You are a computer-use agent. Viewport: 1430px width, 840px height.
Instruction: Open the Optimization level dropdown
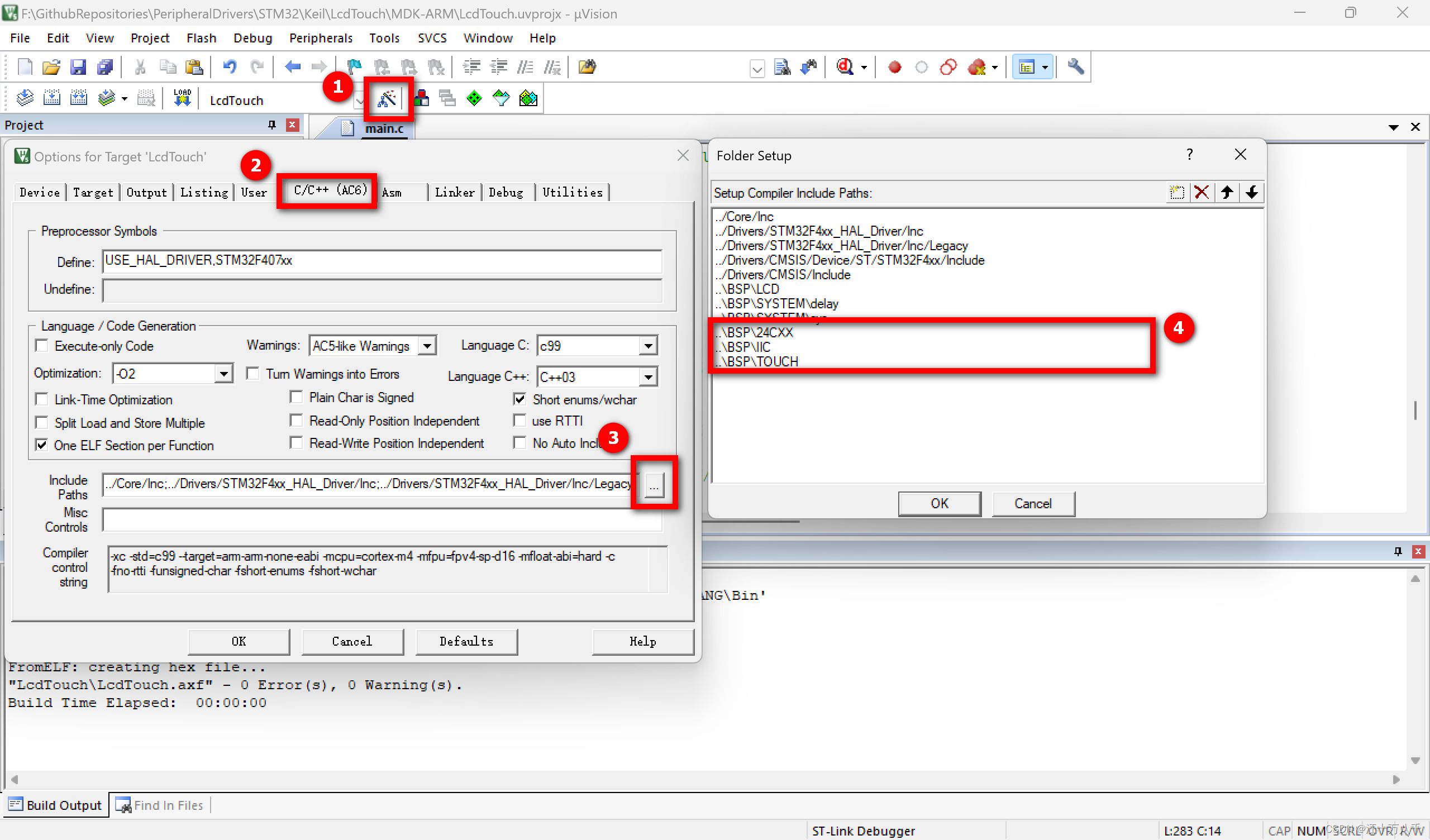[x=223, y=374]
